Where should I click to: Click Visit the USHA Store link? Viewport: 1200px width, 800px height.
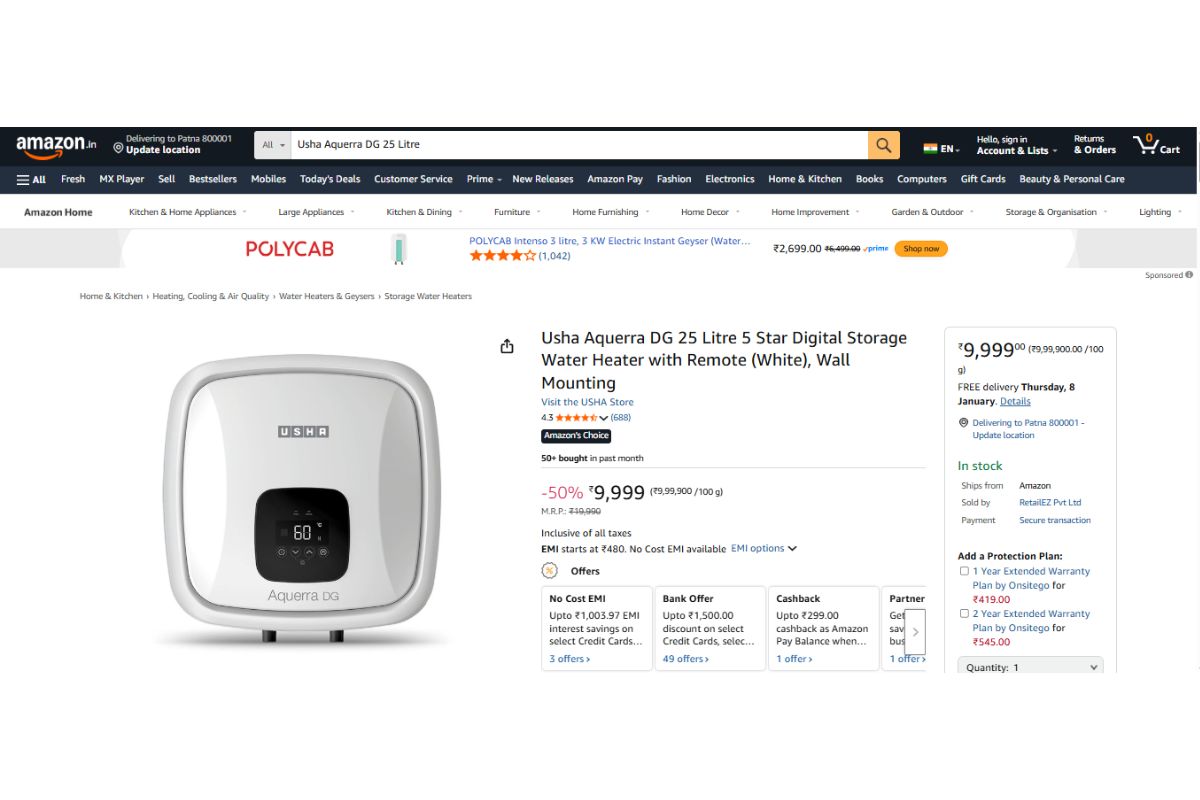587,402
